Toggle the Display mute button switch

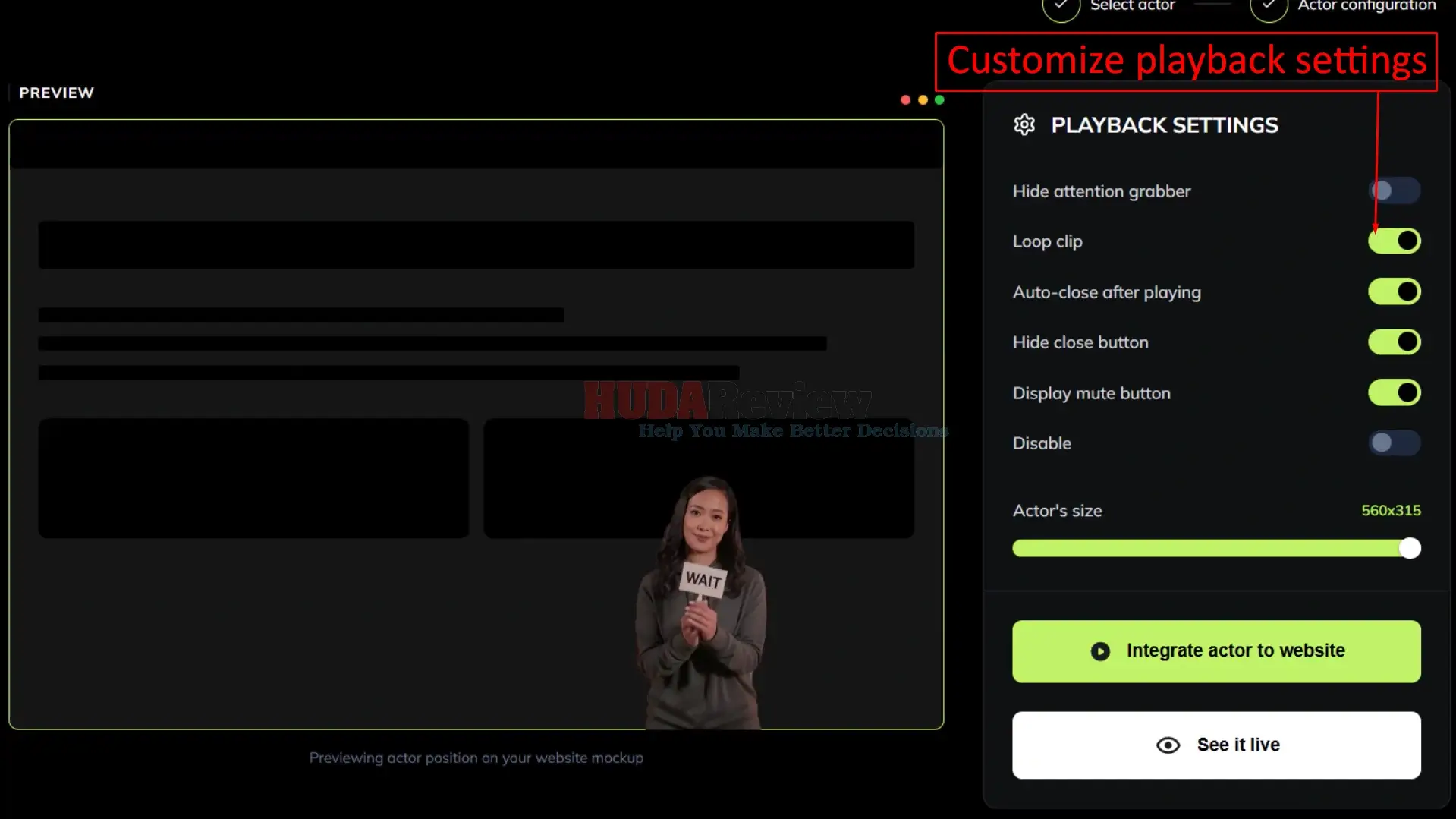[1395, 393]
